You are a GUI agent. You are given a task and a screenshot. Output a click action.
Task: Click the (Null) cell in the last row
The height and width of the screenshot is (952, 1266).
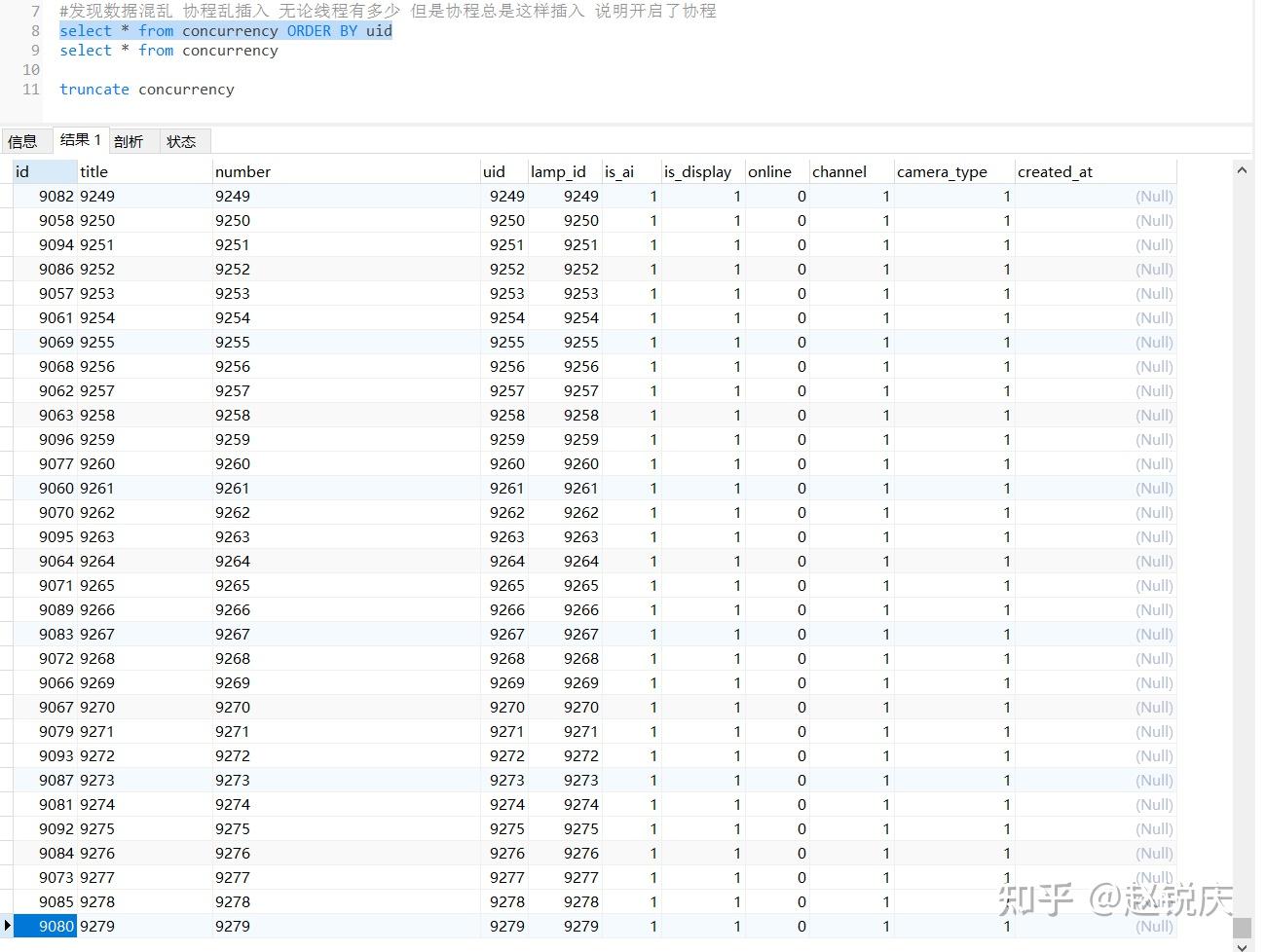coord(1153,926)
